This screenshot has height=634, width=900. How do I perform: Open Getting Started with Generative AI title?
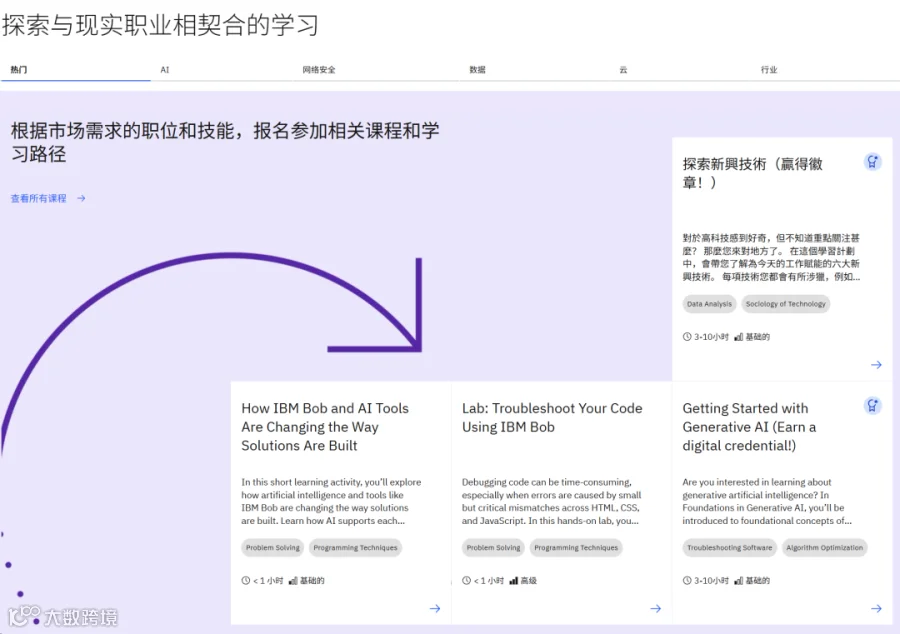coord(749,427)
